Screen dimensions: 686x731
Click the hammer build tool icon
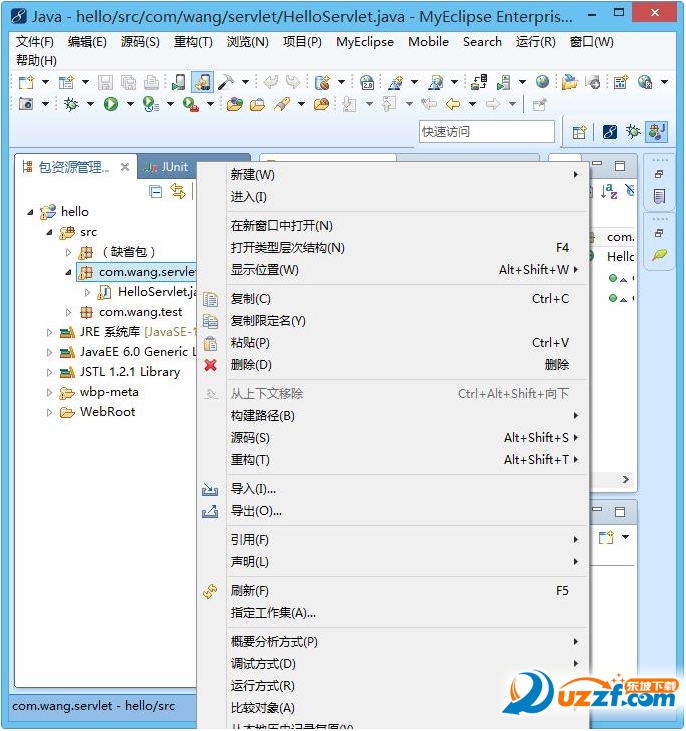[226, 83]
